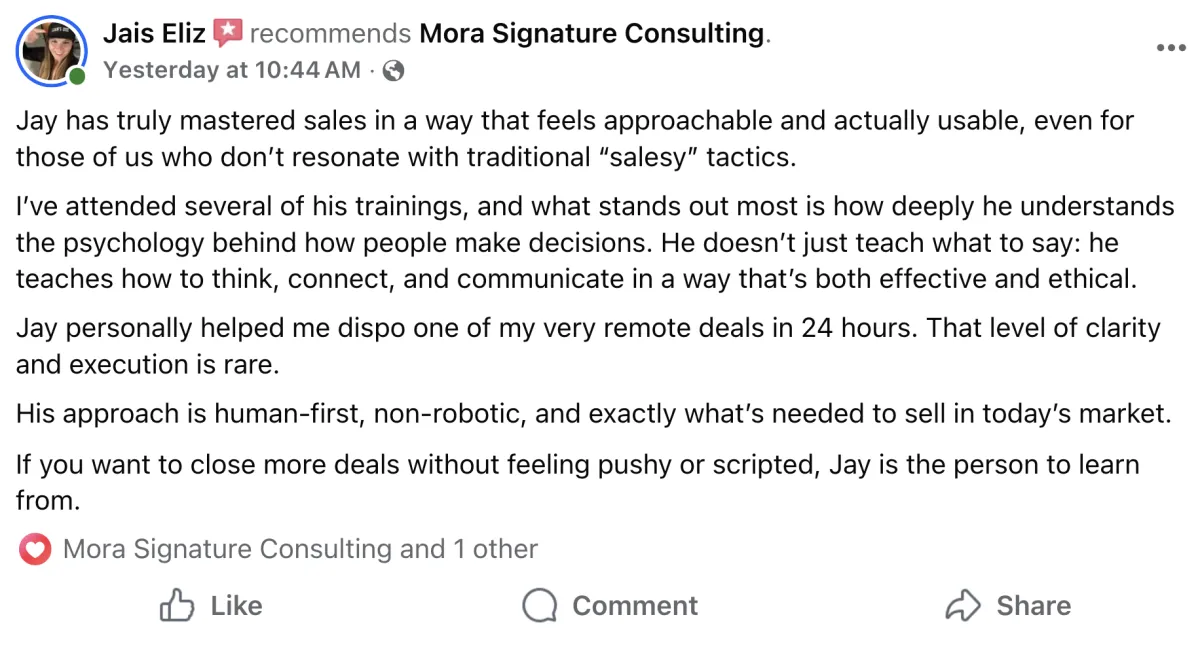Visit the Mora Signature Consulting page link

click(591, 34)
